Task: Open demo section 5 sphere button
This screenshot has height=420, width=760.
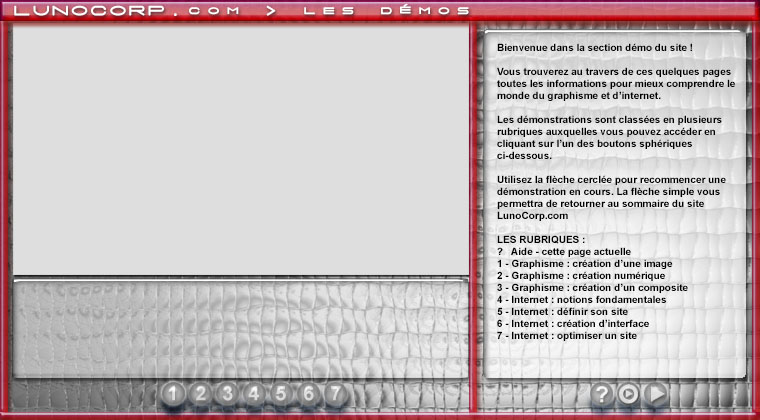Action: click(281, 394)
